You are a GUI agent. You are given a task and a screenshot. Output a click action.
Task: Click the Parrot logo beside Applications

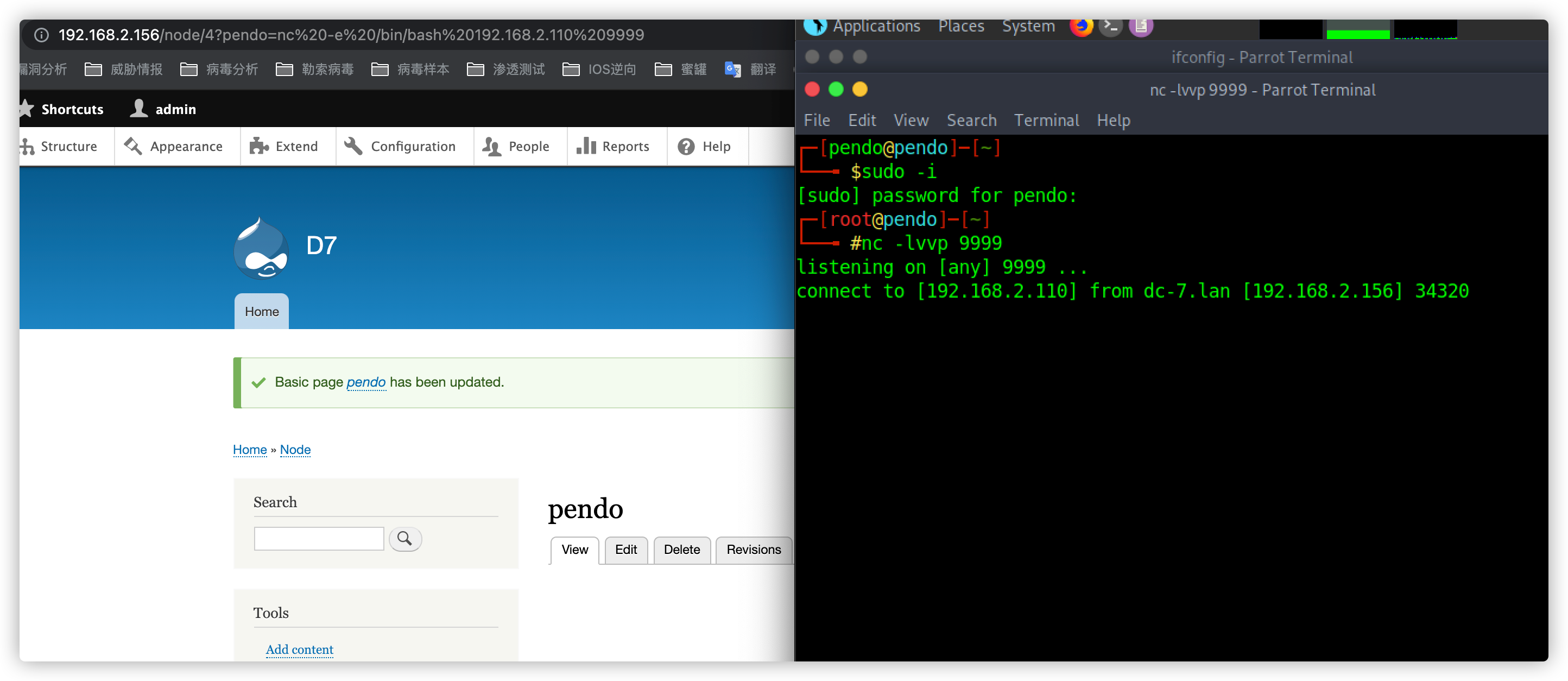tap(815, 27)
